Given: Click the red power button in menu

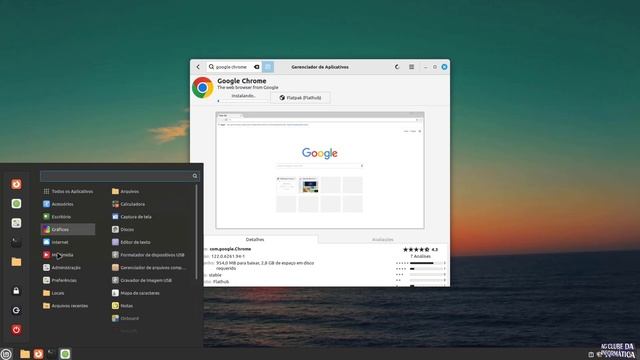Looking at the screenshot, I should pyautogui.click(x=16, y=330).
